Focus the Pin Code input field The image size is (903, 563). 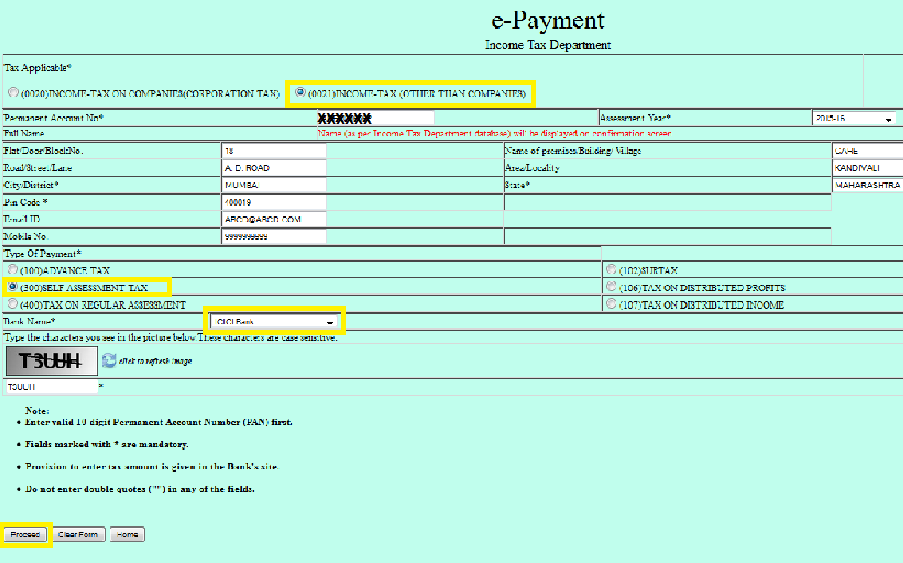click(x=273, y=202)
